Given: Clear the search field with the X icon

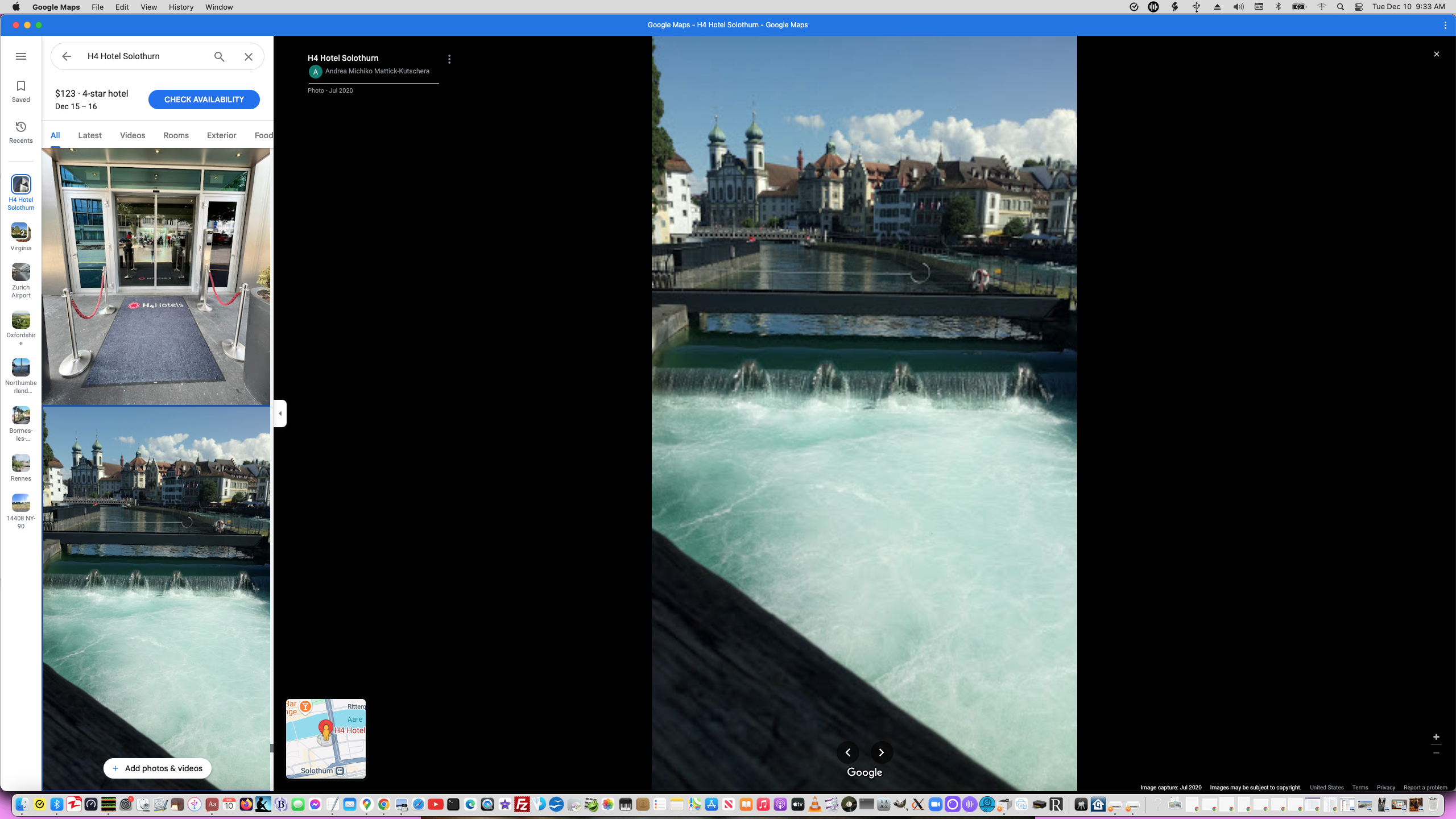Looking at the screenshot, I should pyautogui.click(x=248, y=56).
